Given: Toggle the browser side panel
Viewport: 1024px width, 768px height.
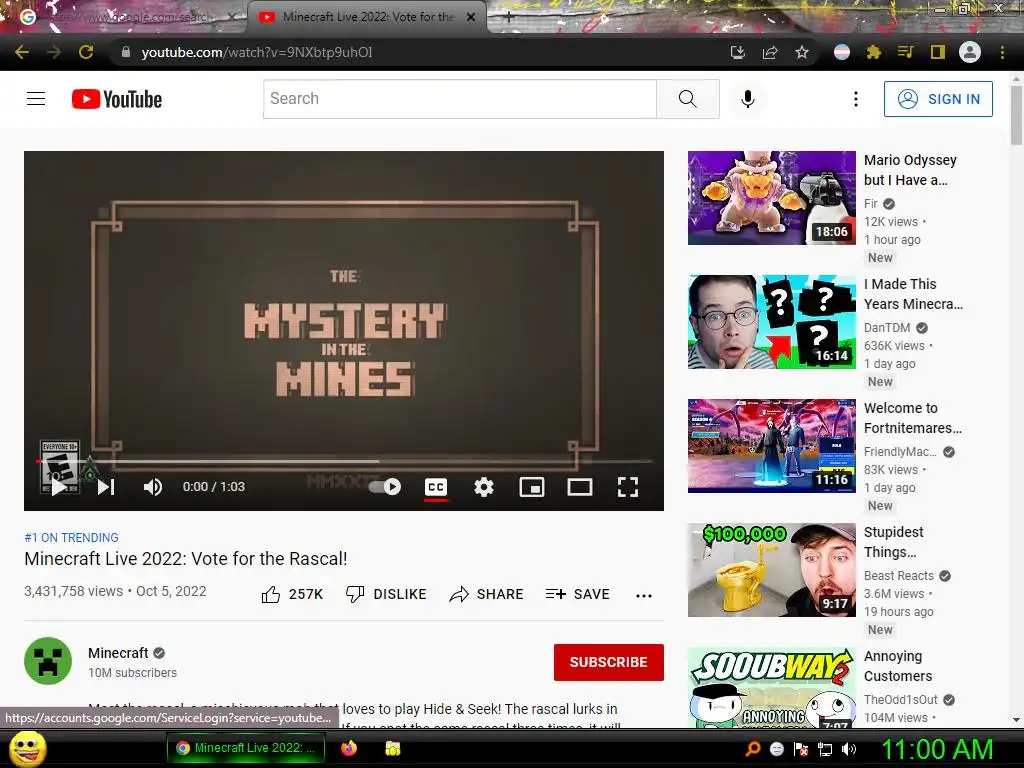Looking at the screenshot, I should point(938,52).
